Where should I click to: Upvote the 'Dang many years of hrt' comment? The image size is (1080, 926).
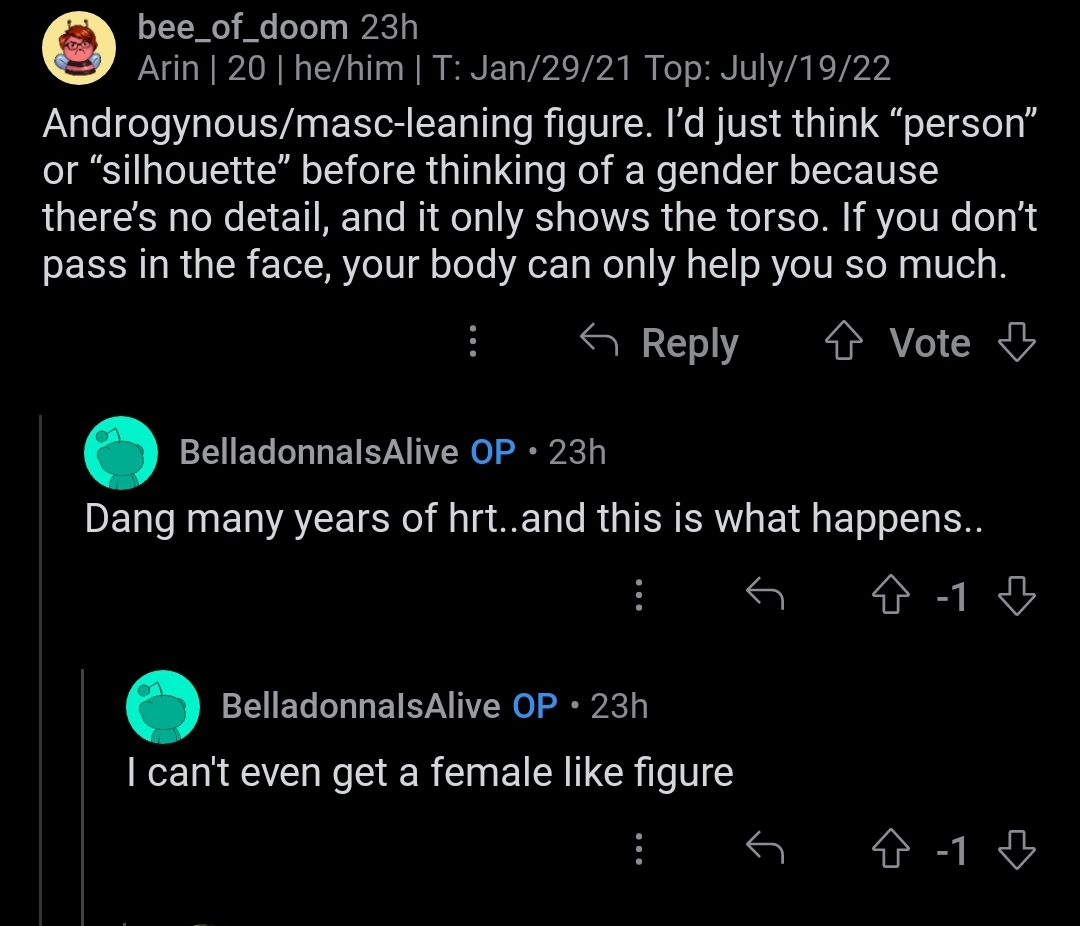click(891, 595)
